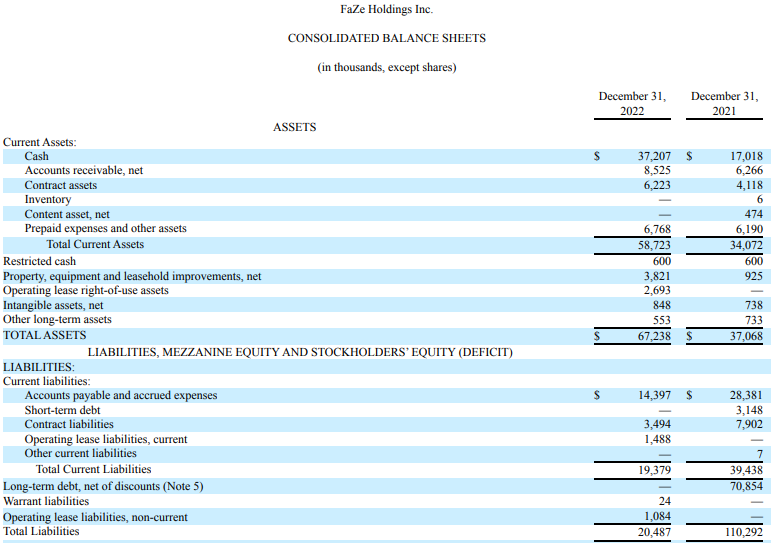Select the CONSOLIDATED BALANCE SHEETS heading
772x543 pixels.
click(386, 38)
